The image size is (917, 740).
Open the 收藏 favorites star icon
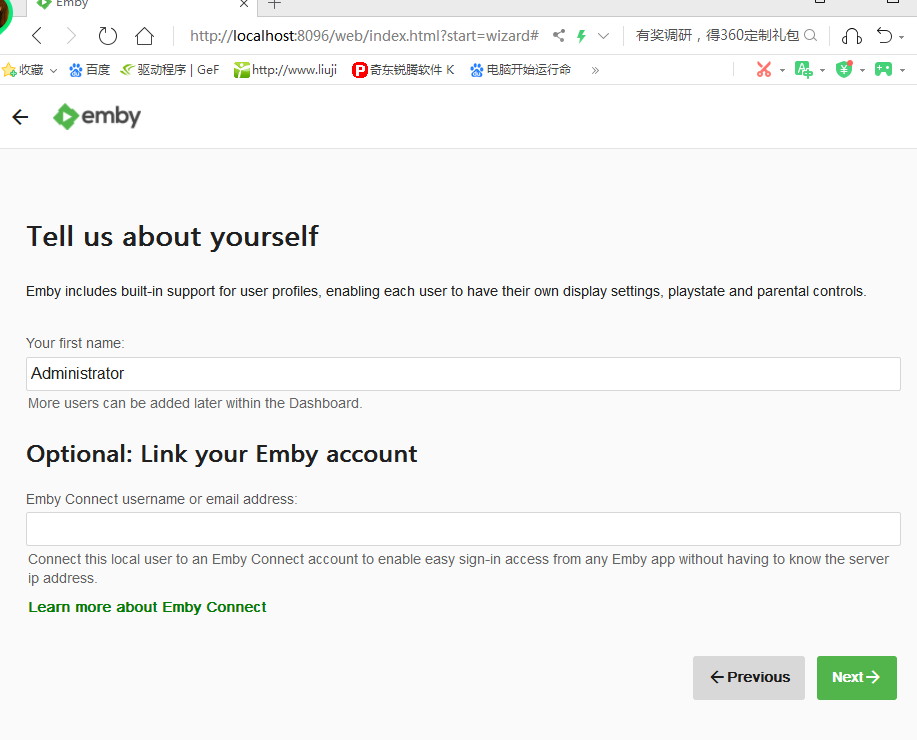click(9, 70)
